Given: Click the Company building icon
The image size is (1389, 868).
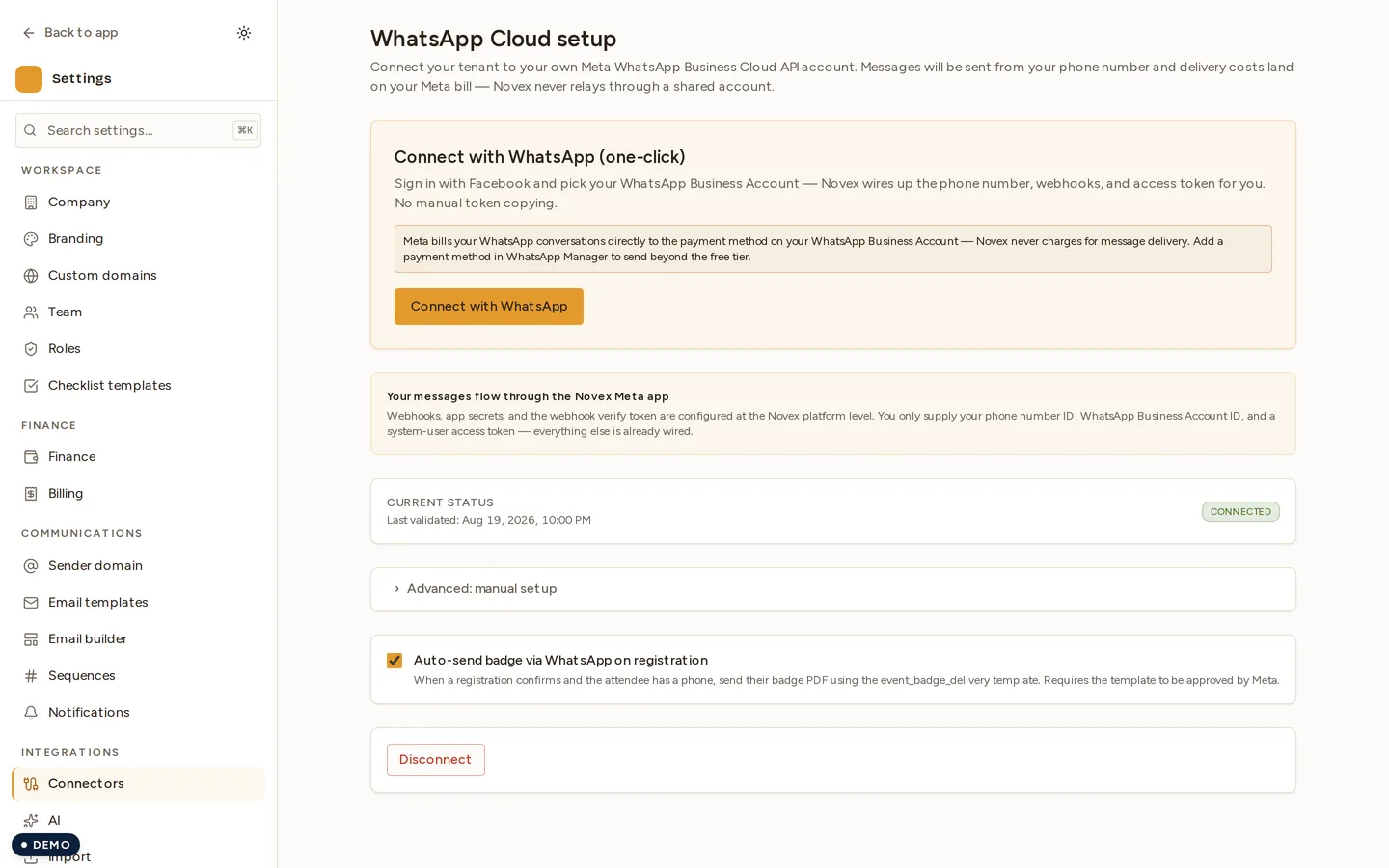Looking at the screenshot, I should pos(31,203).
